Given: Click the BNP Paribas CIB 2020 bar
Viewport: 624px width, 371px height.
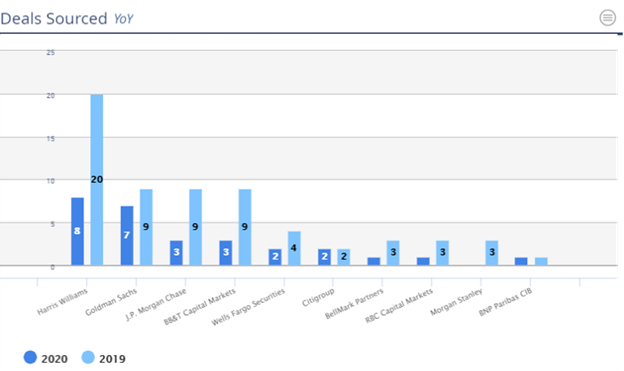Looking at the screenshot, I should [521, 261].
